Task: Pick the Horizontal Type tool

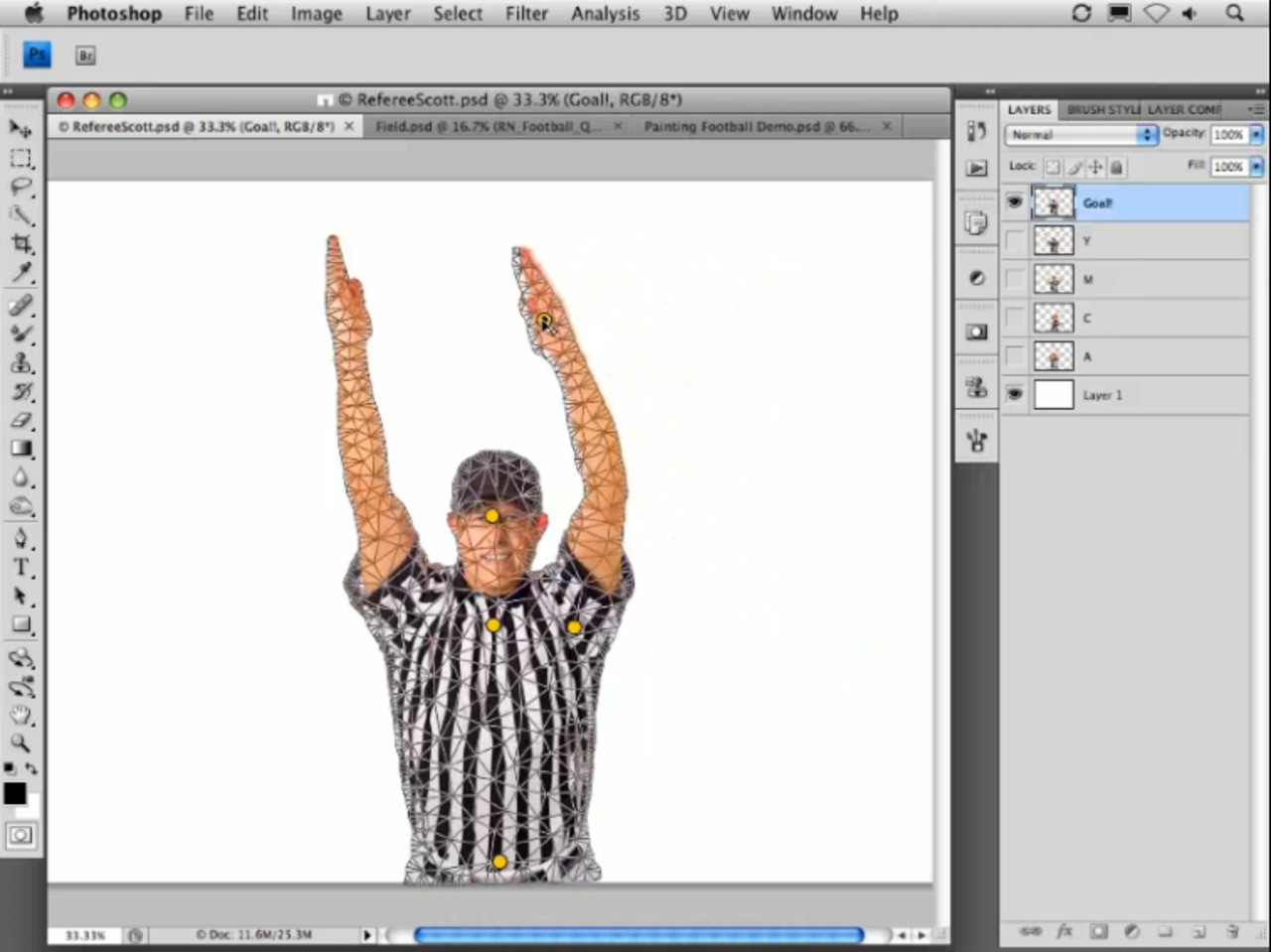Action: [21, 568]
